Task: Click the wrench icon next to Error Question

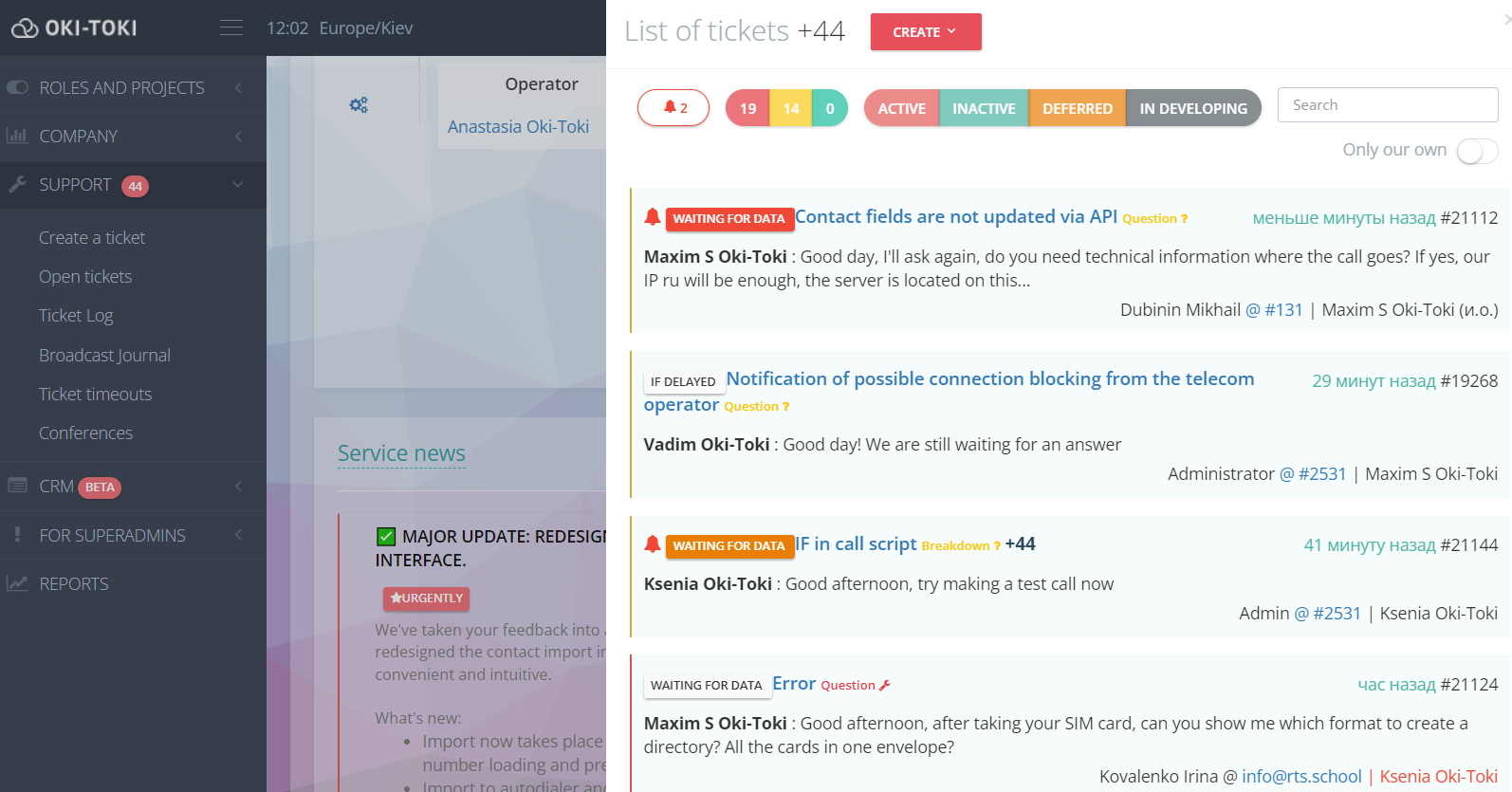Action: point(885,685)
